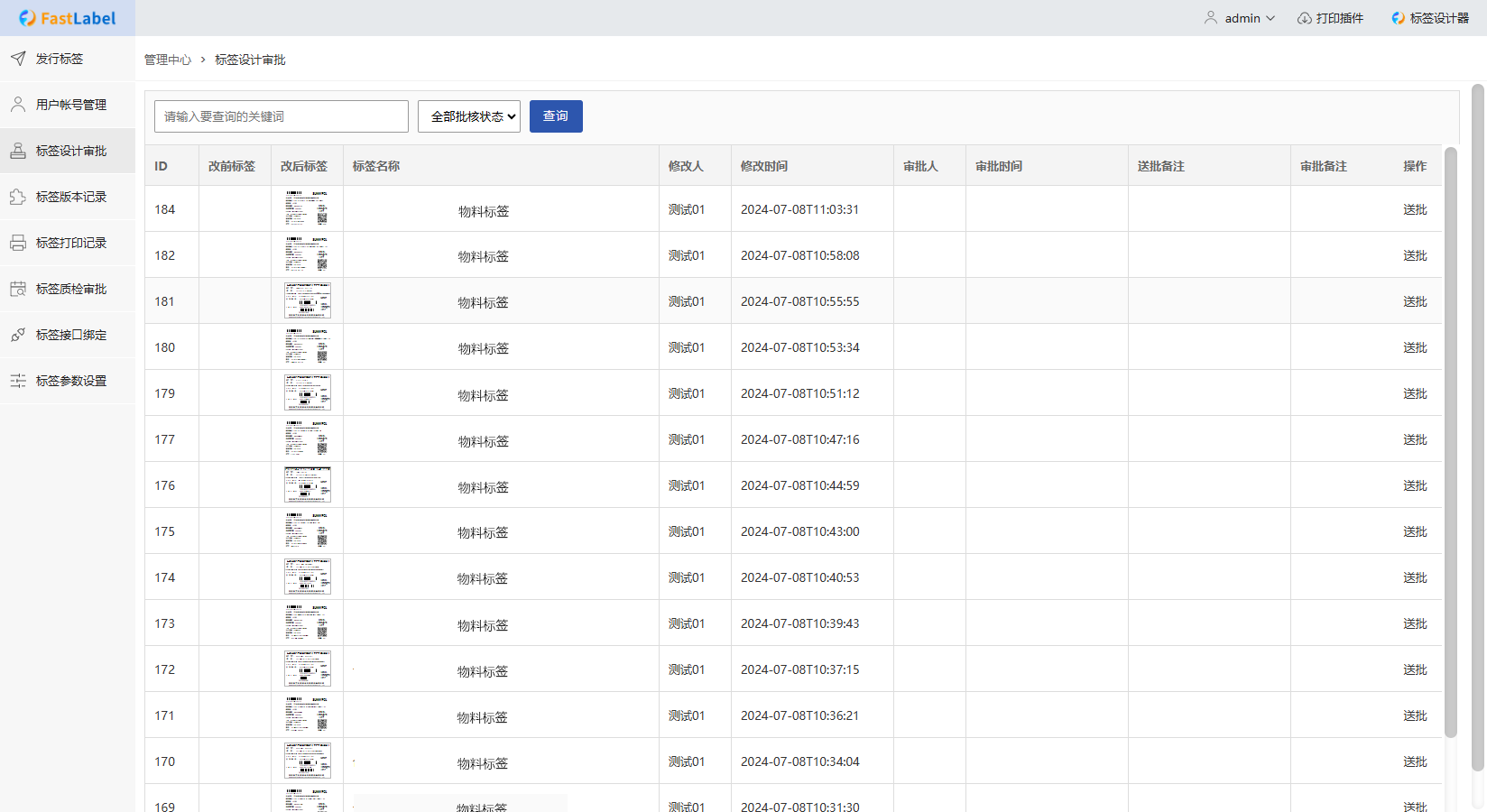This screenshot has width=1487, height=812.
Task: Click 送批 for row ID 179
Action: 1415,393
